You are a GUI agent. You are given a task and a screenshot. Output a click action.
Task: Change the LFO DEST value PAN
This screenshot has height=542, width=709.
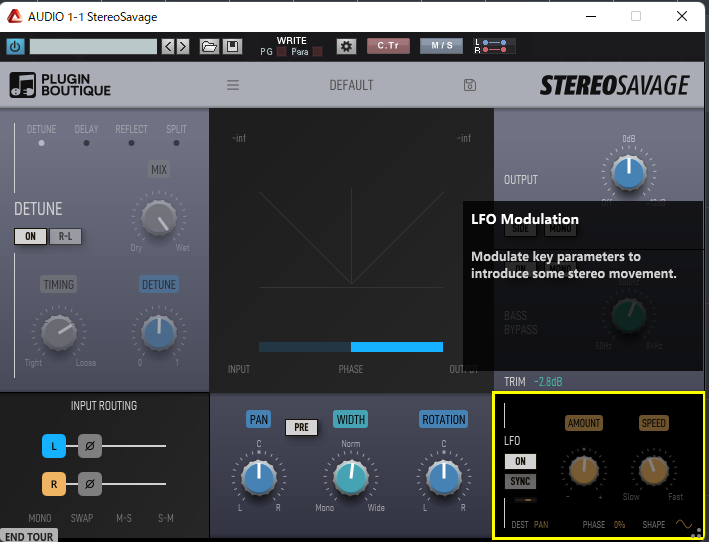(x=541, y=525)
